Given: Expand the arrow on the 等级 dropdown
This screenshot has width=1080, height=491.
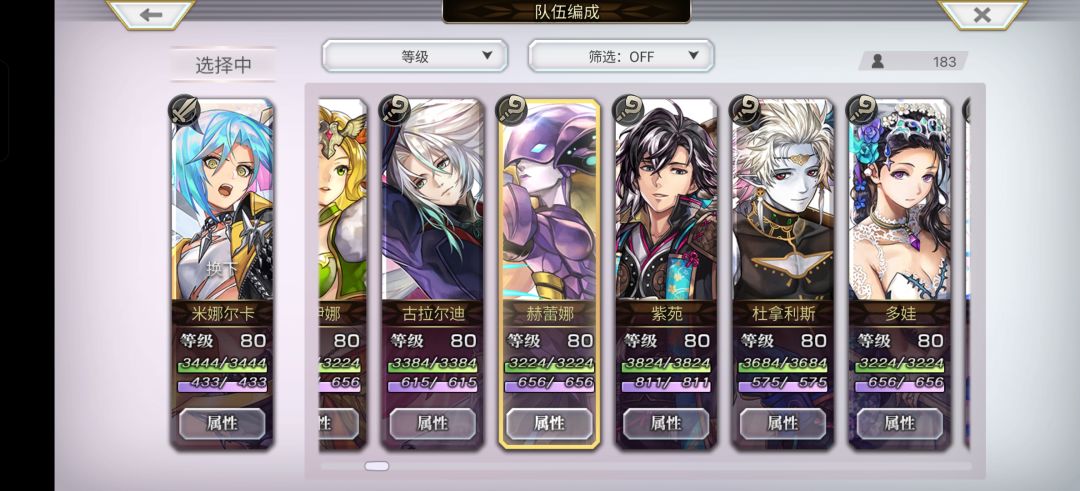Looking at the screenshot, I should pyautogui.click(x=487, y=55).
